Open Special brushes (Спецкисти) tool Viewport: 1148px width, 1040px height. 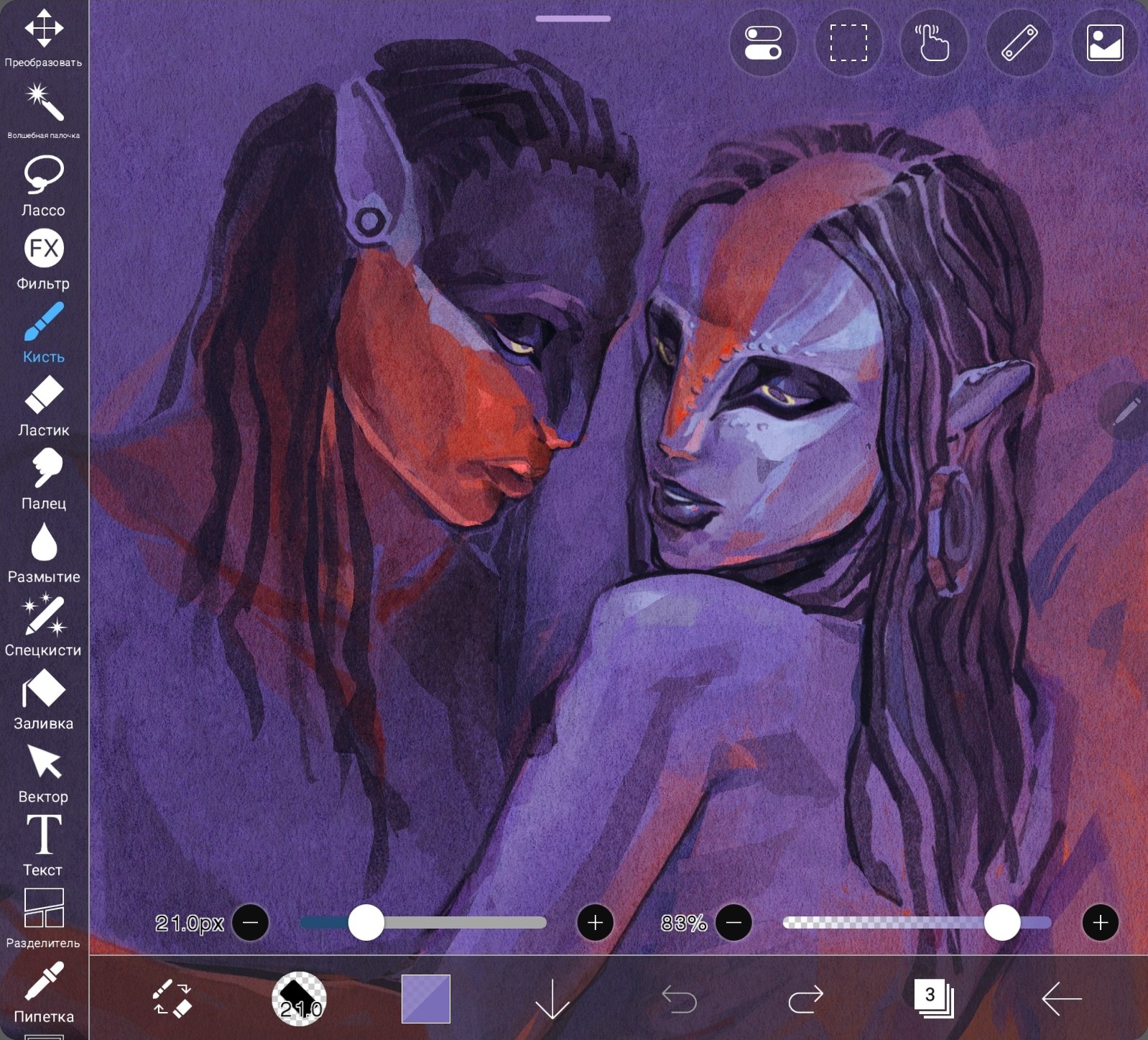tap(44, 625)
